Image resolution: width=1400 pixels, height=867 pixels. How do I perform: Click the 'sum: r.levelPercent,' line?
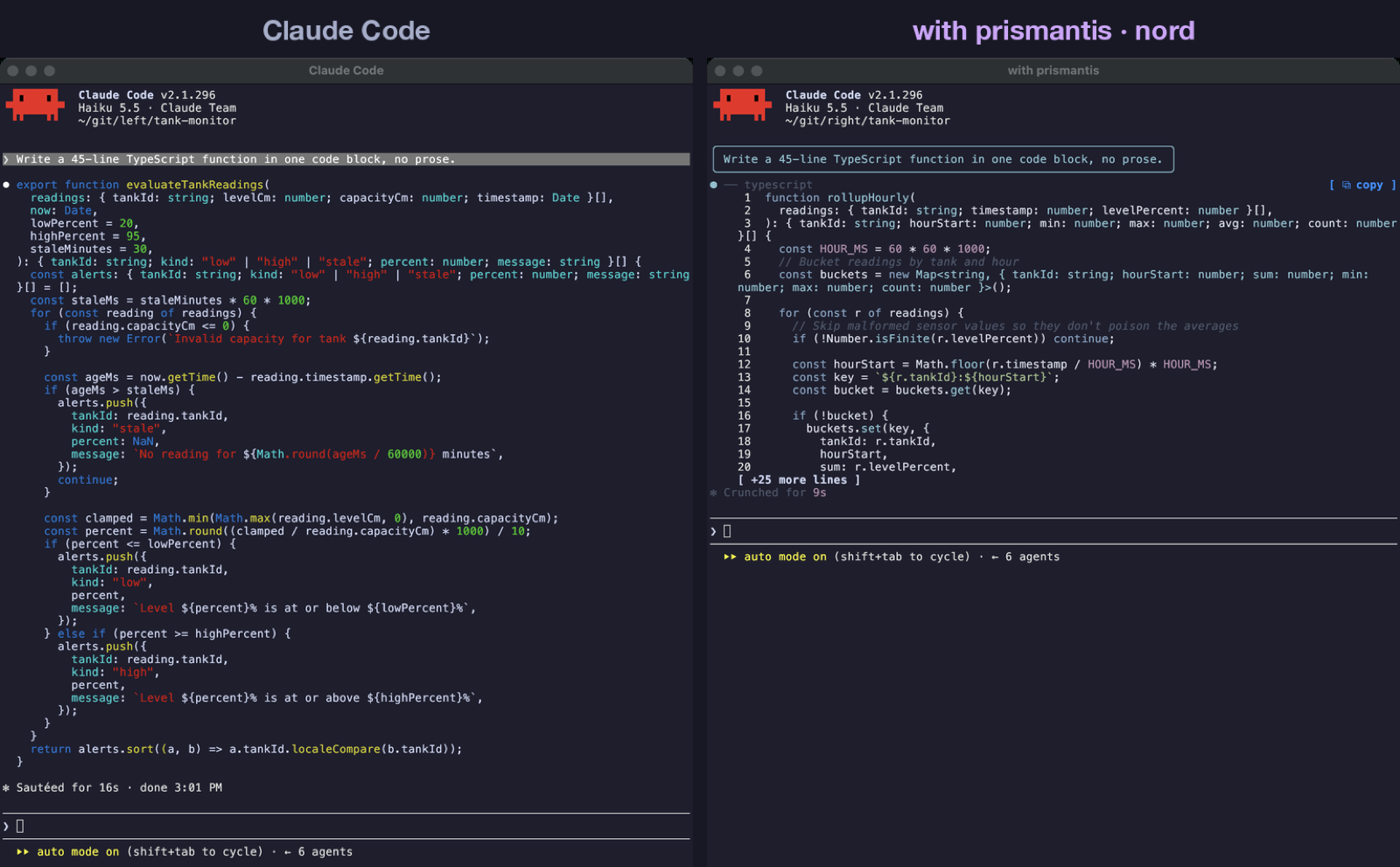(x=888, y=467)
